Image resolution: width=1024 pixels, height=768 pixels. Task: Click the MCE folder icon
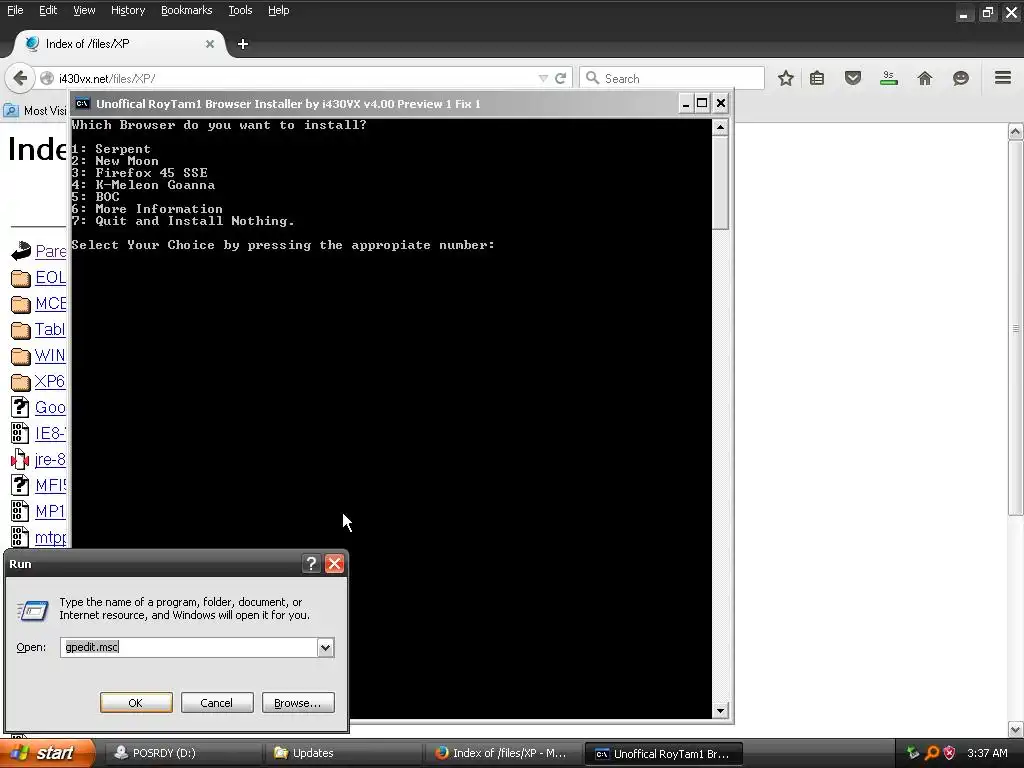(x=21, y=304)
